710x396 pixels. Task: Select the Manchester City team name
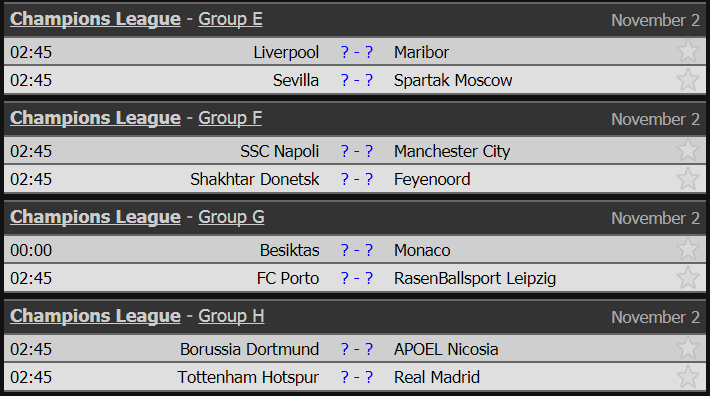[452, 151]
